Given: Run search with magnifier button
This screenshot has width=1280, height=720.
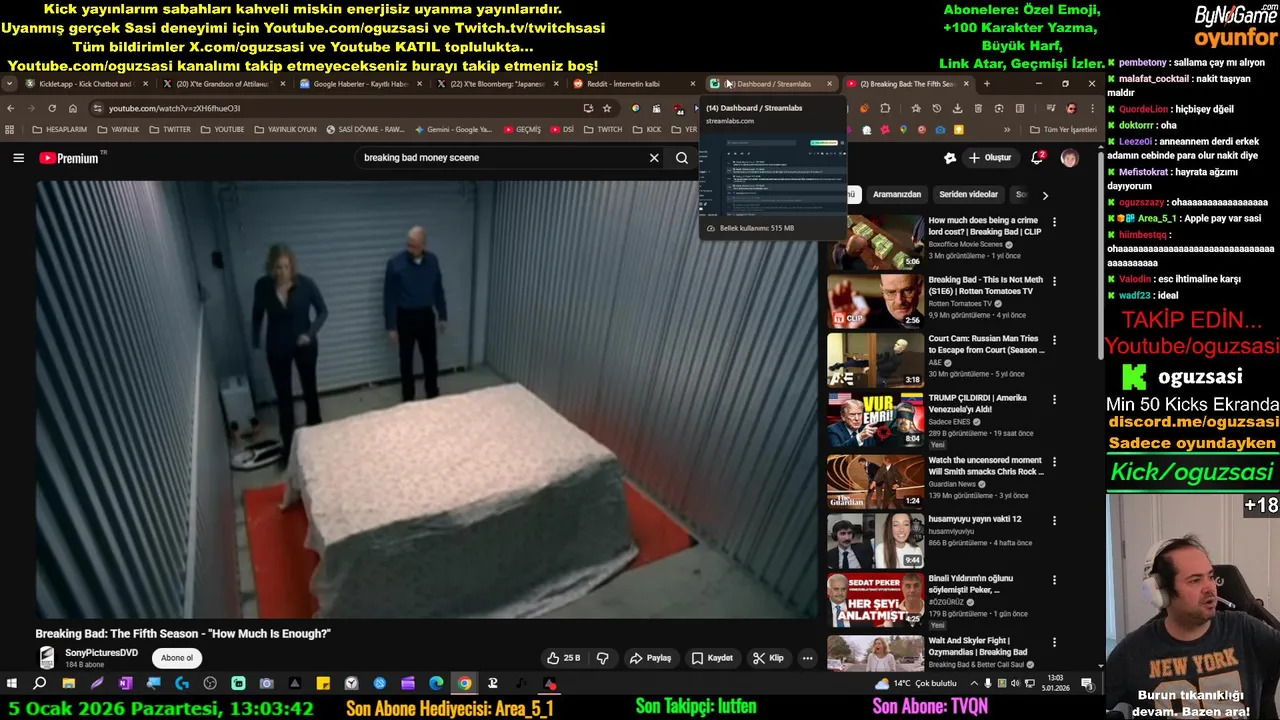Looking at the screenshot, I should [x=682, y=158].
